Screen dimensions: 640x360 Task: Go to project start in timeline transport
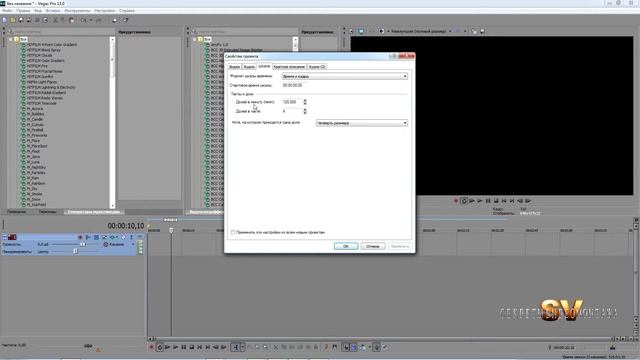(200, 347)
